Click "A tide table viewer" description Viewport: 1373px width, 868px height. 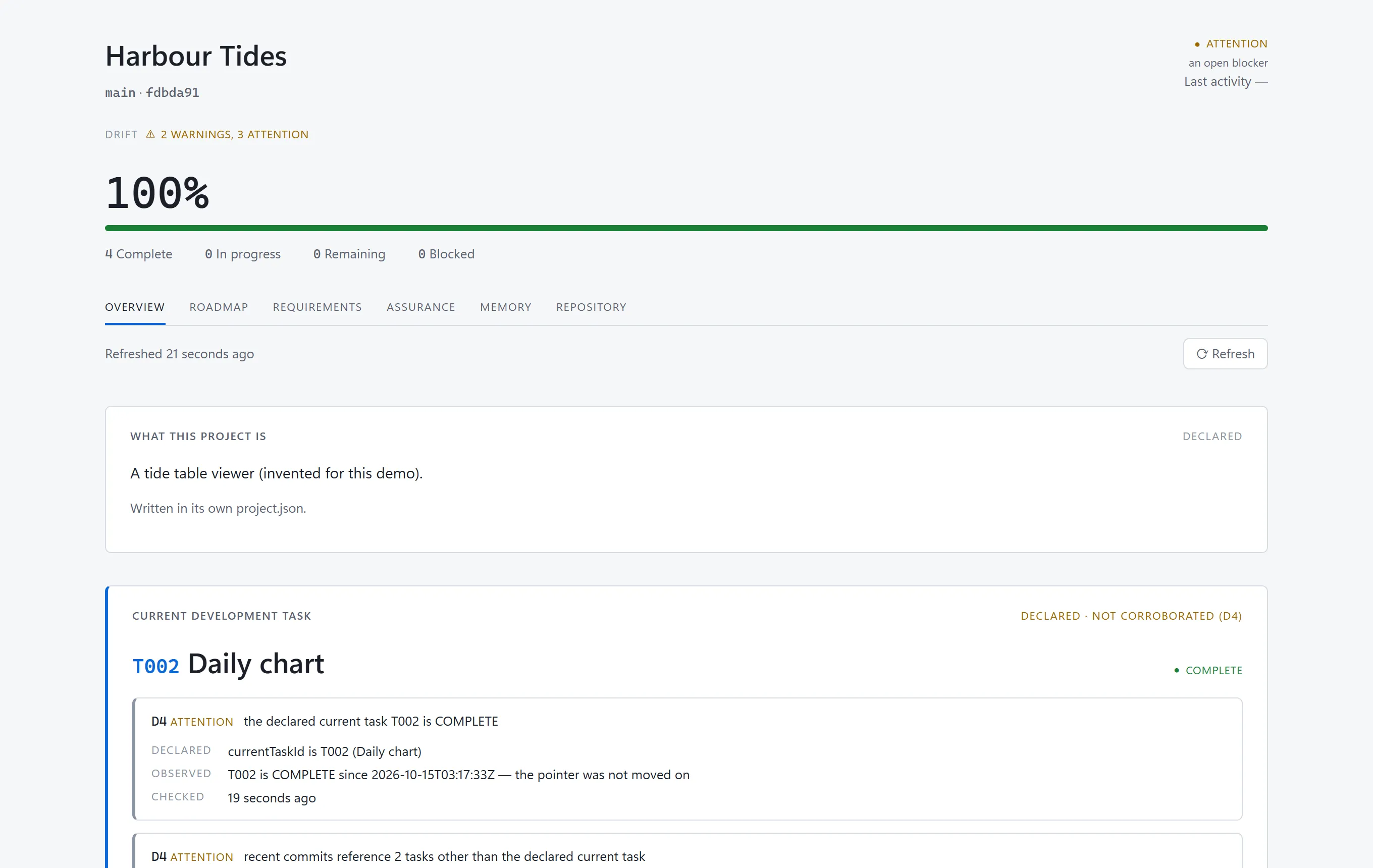point(277,473)
